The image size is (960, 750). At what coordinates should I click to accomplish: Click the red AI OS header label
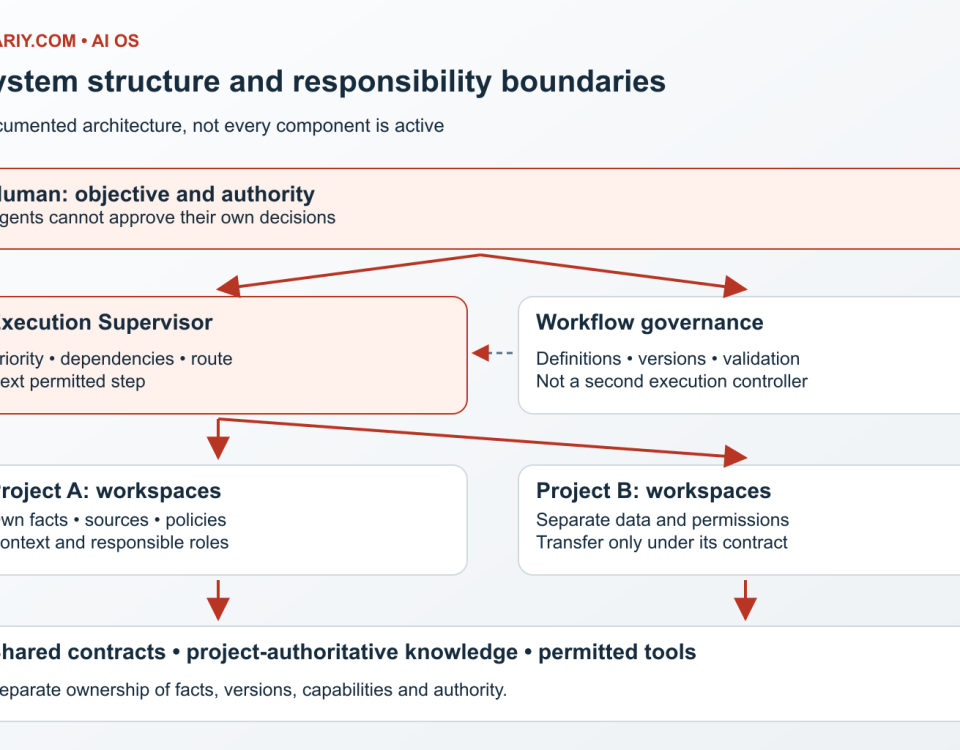115,41
